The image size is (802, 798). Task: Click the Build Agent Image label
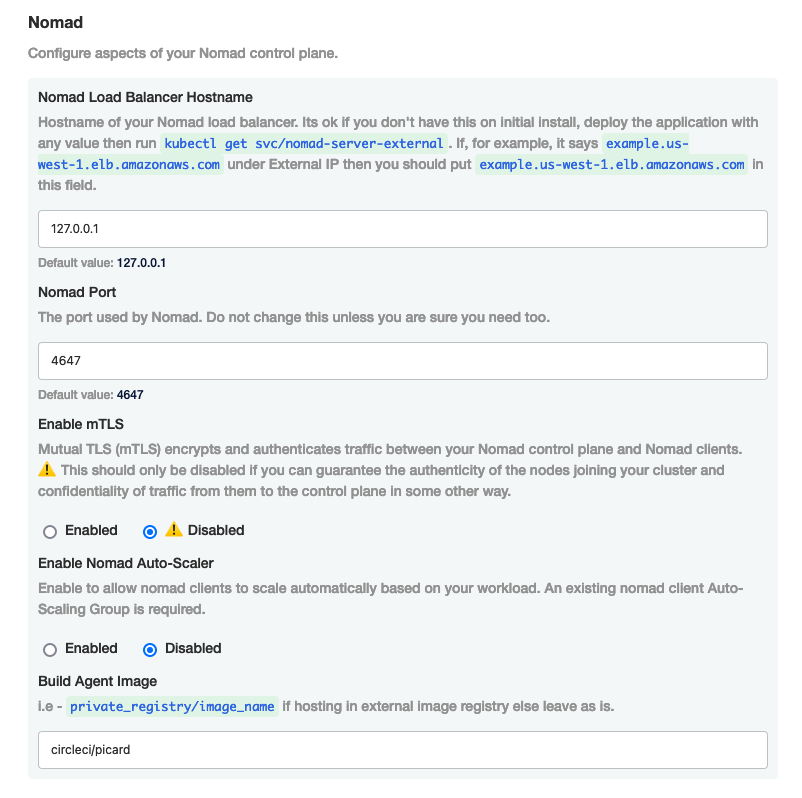[97, 681]
